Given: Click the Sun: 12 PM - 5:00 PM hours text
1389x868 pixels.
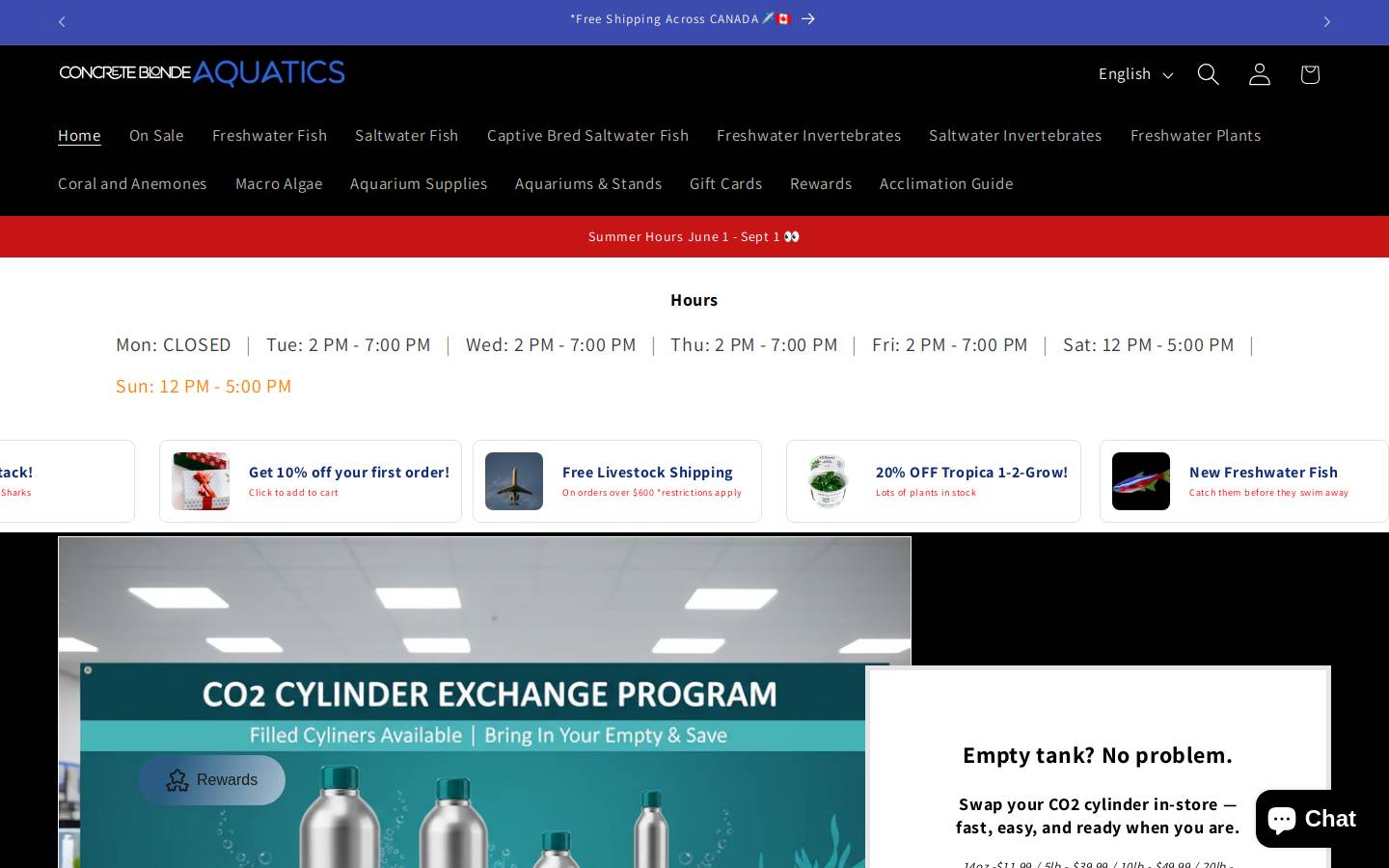Looking at the screenshot, I should [204, 386].
